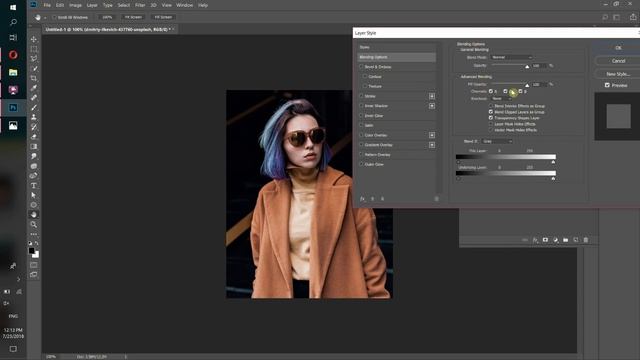Screen dimensions: 640x360
Task: Select the Lasso tool
Action: [x=34, y=59]
